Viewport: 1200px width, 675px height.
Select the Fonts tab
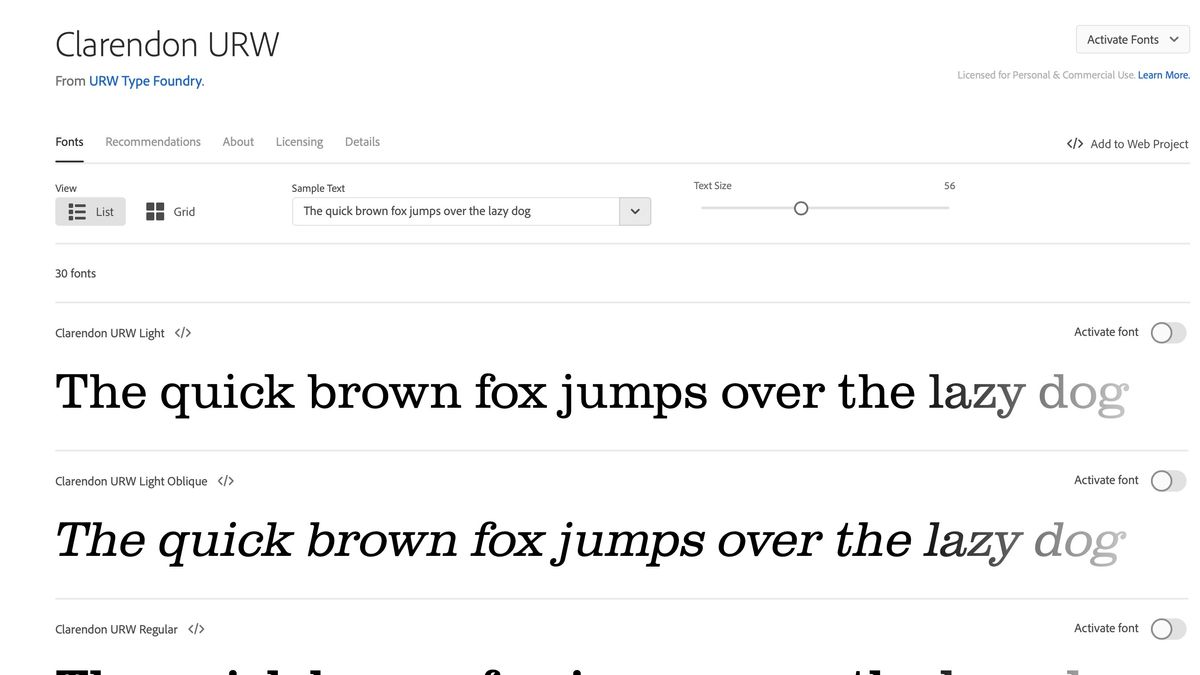pos(69,141)
